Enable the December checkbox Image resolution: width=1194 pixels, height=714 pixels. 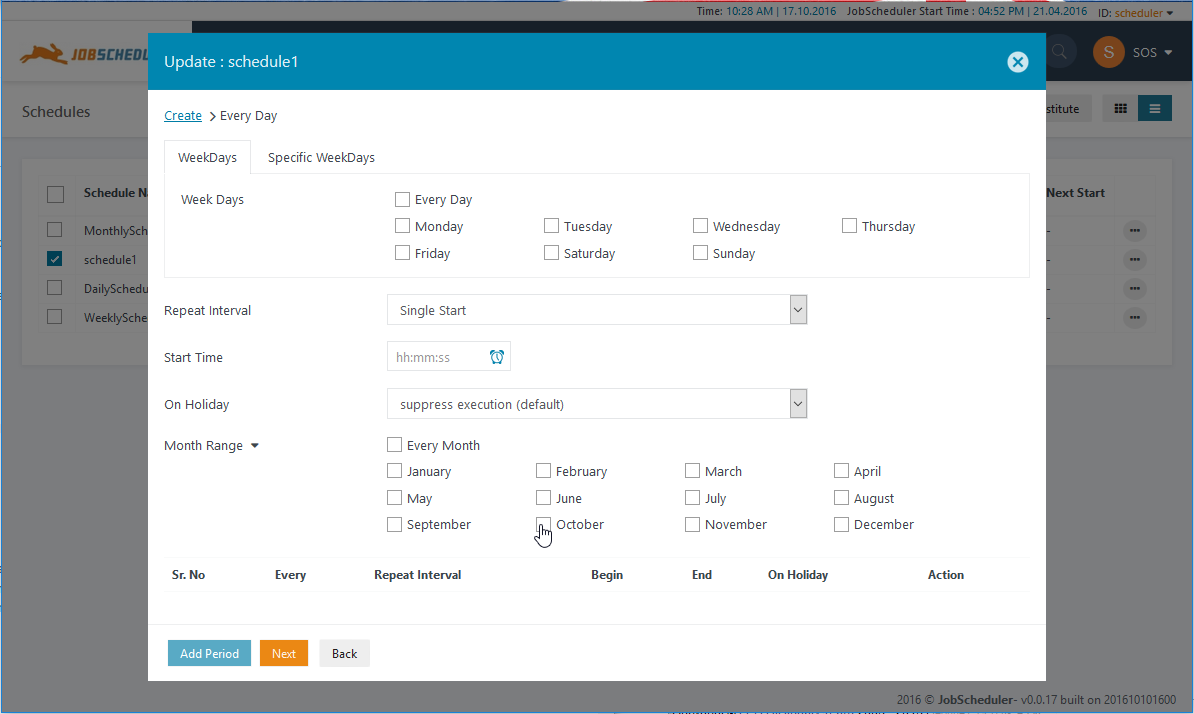tap(841, 524)
